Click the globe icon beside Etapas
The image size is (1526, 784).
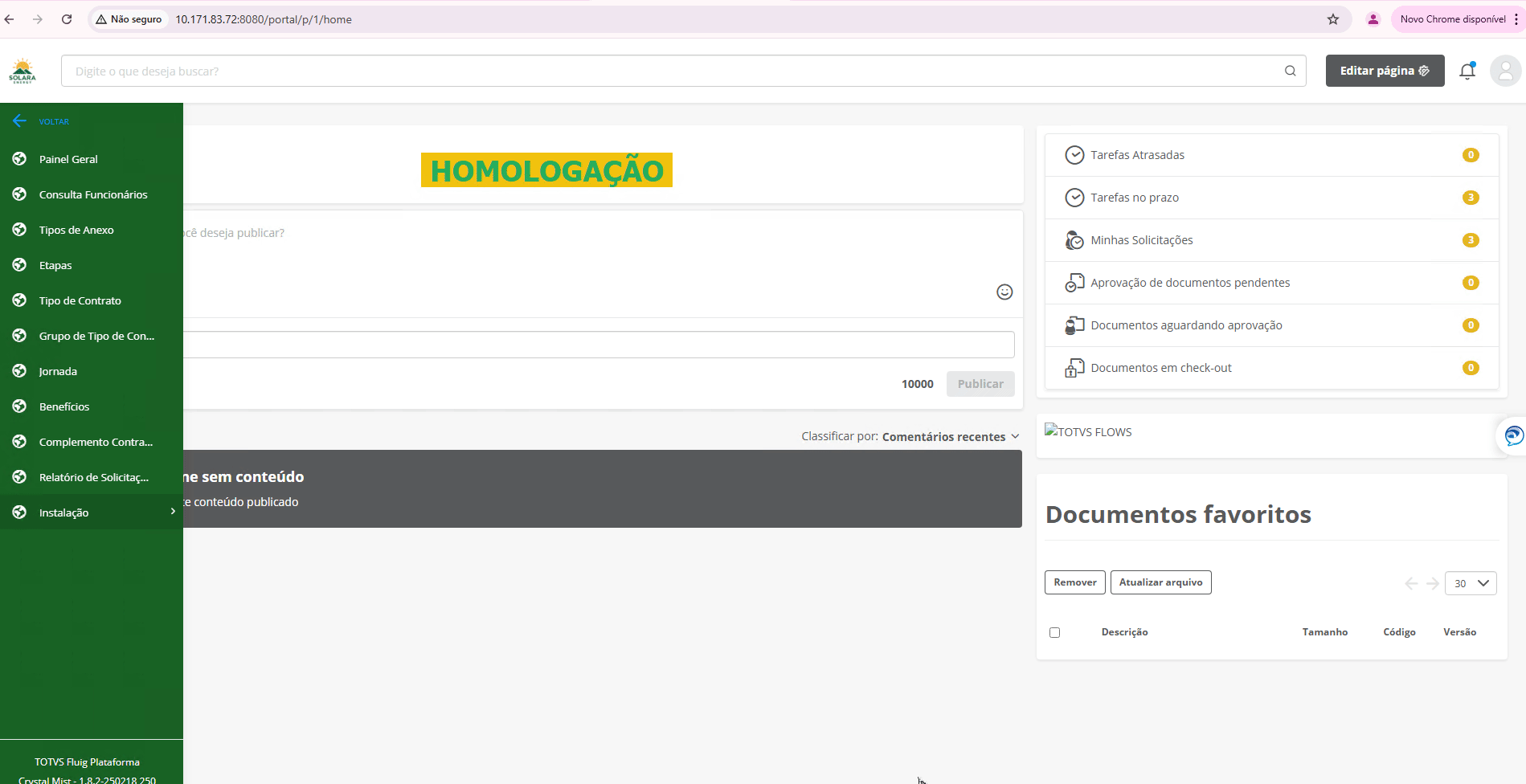(x=19, y=265)
